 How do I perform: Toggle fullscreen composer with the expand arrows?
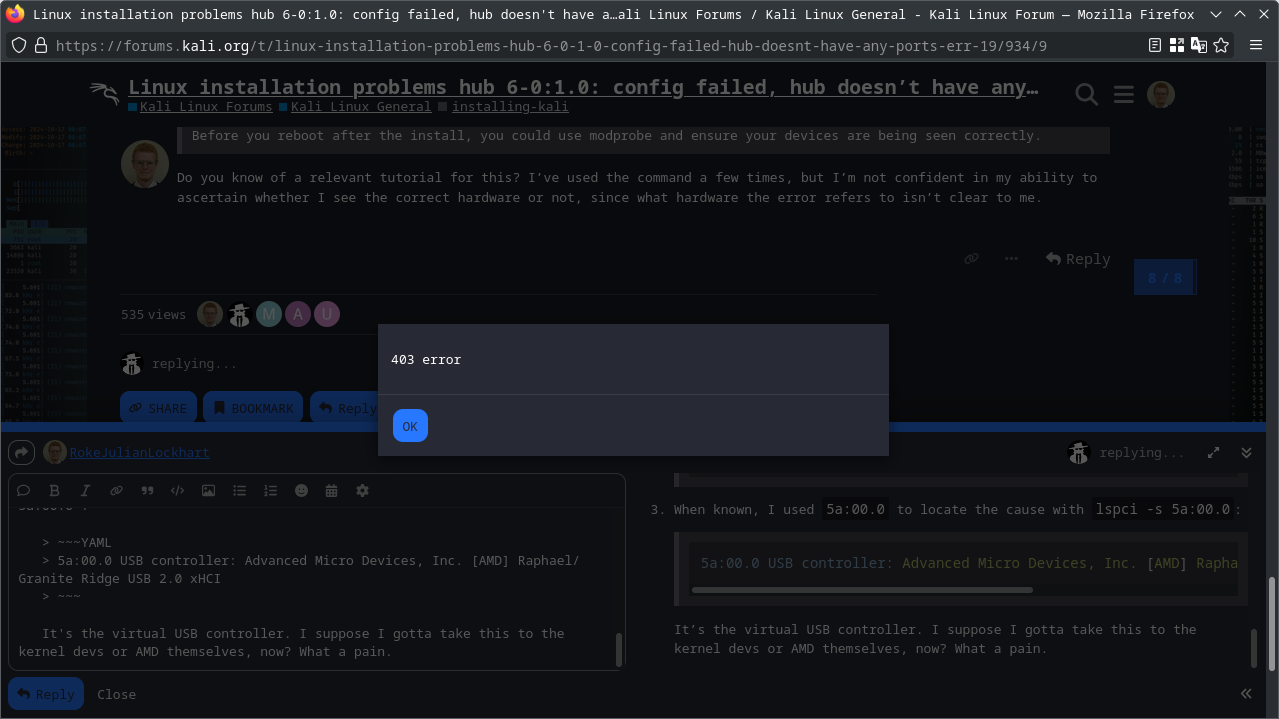(x=1213, y=453)
